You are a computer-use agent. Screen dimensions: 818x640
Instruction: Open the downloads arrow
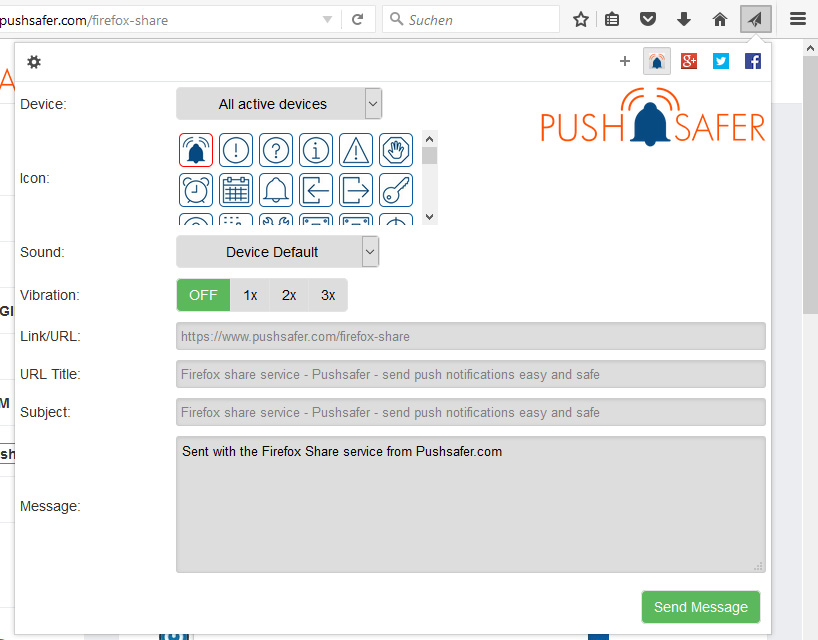coord(683,20)
